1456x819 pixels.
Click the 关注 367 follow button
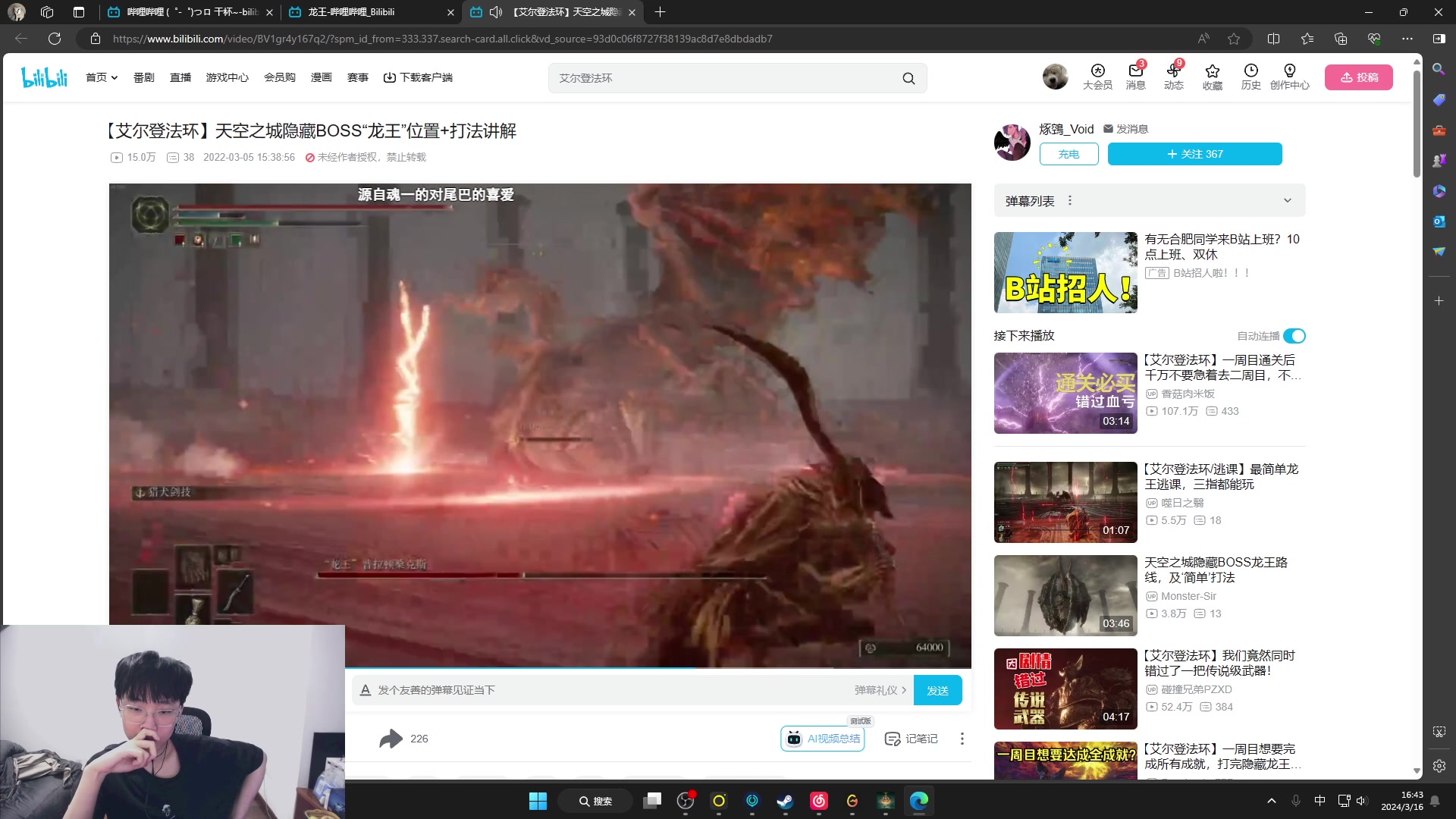[x=1194, y=154]
